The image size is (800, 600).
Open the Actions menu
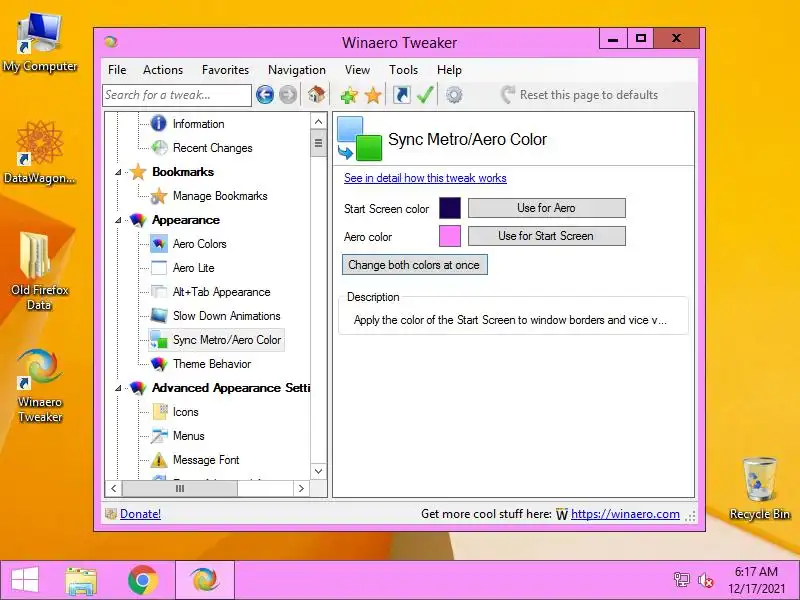click(x=163, y=70)
